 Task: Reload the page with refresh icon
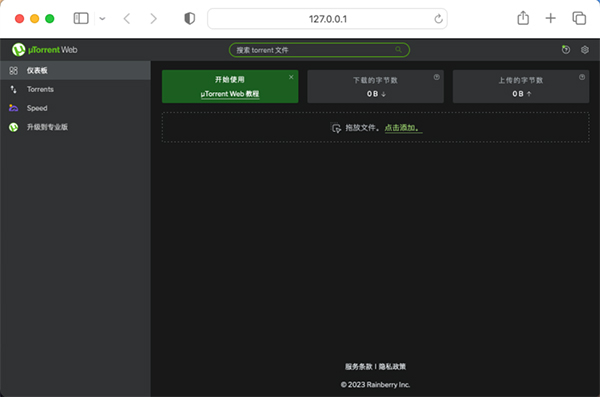click(x=439, y=19)
